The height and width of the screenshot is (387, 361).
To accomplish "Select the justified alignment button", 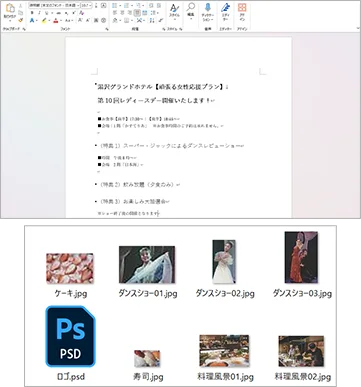I will click(137, 13).
